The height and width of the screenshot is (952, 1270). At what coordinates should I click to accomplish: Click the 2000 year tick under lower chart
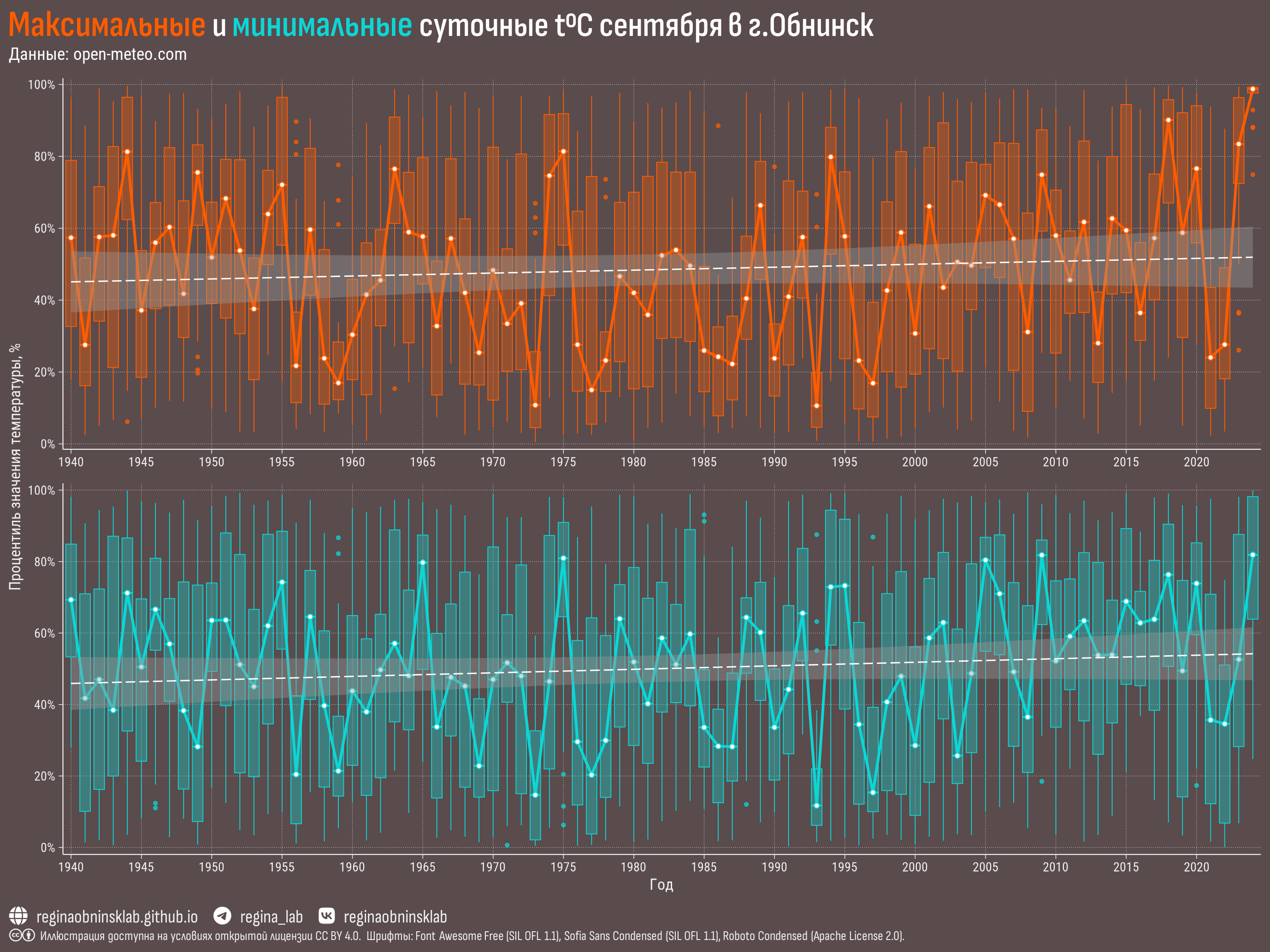pyautogui.click(x=915, y=866)
